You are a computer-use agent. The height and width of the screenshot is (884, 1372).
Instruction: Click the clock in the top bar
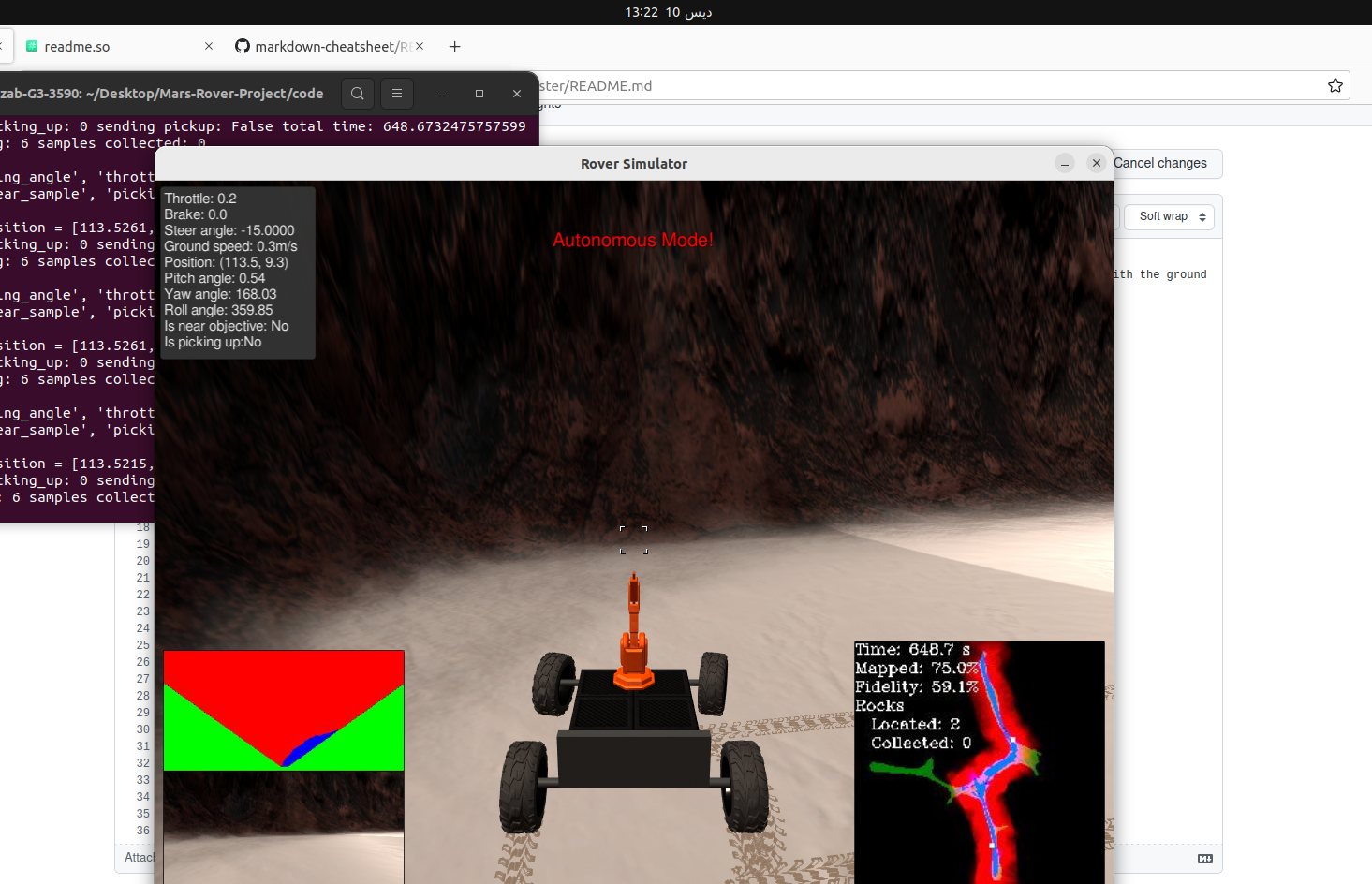669,12
